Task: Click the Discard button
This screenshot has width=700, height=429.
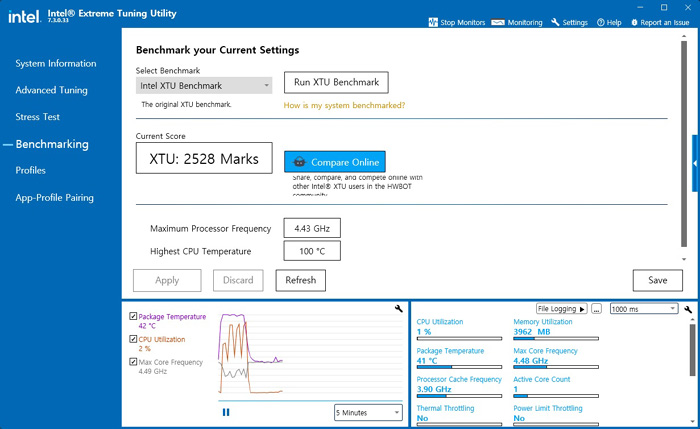Action: coord(238,280)
